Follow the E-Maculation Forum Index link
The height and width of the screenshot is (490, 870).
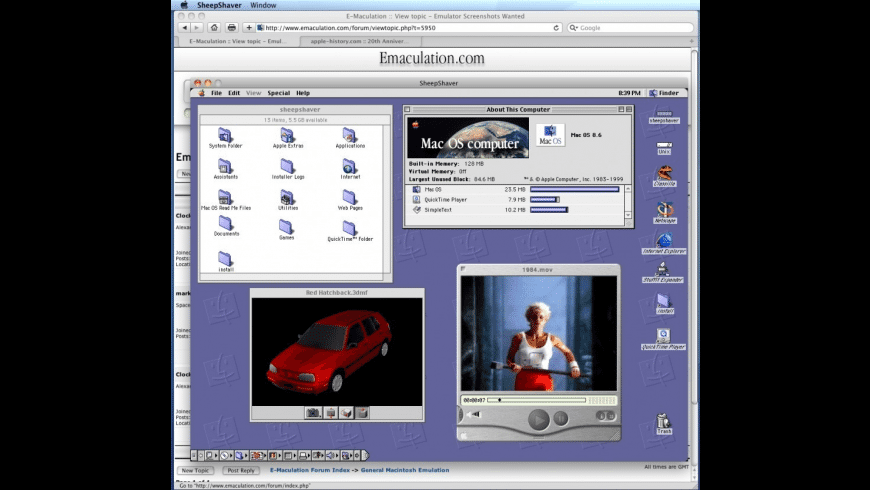coord(310,470)
